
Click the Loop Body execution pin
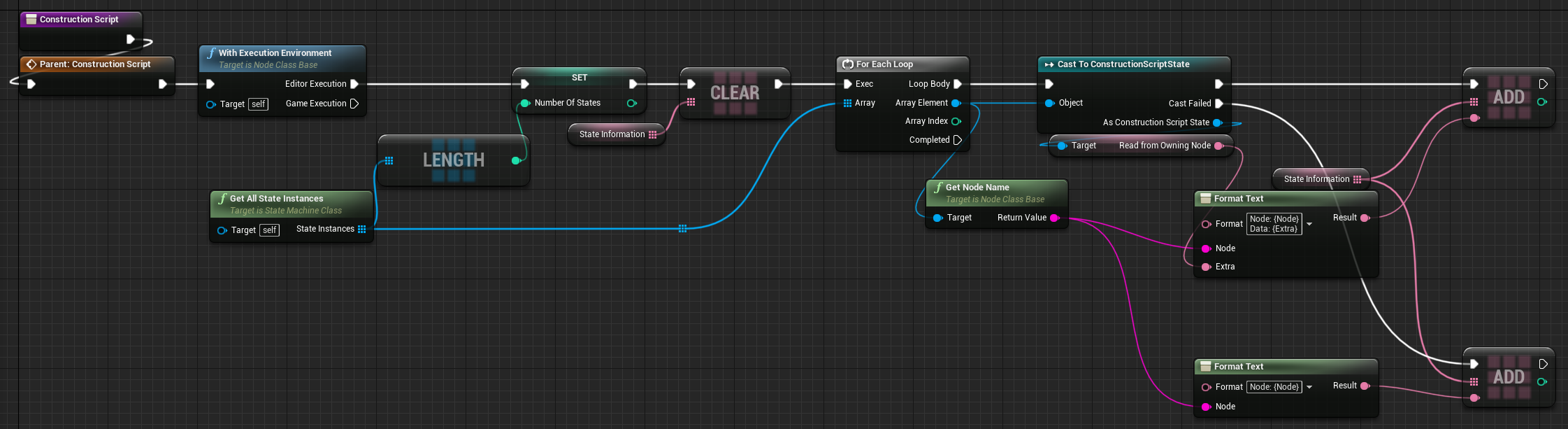coord(958,84)
